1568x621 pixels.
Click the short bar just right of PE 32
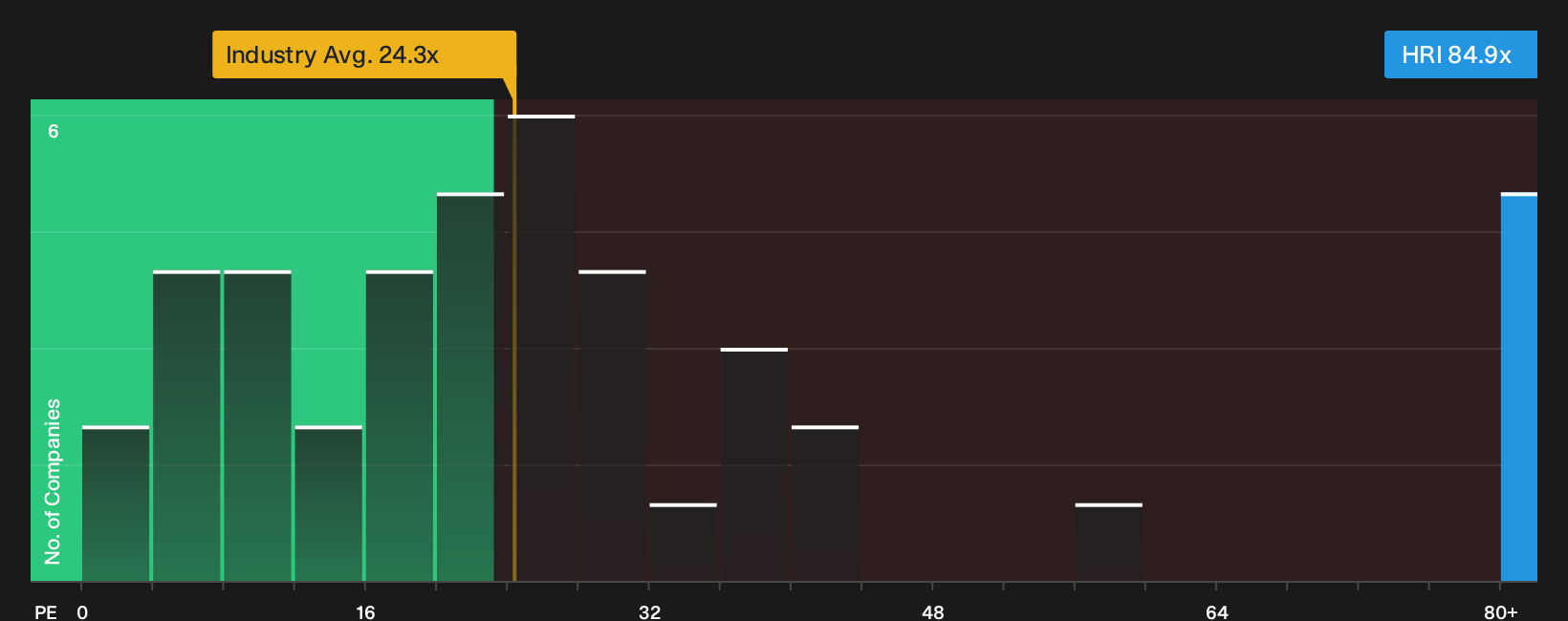tap(683, 542)
